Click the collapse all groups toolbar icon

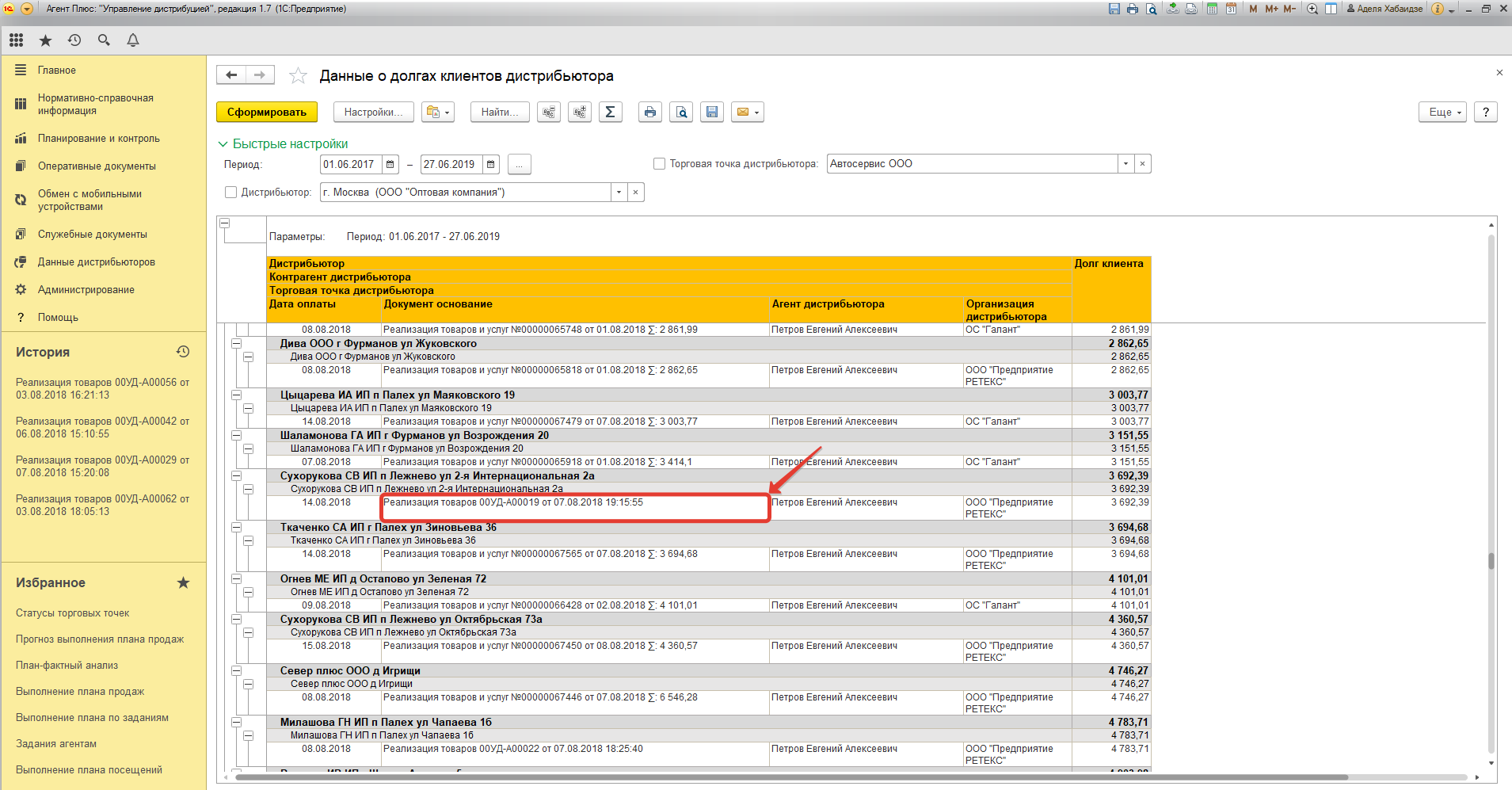click(549, 112)
